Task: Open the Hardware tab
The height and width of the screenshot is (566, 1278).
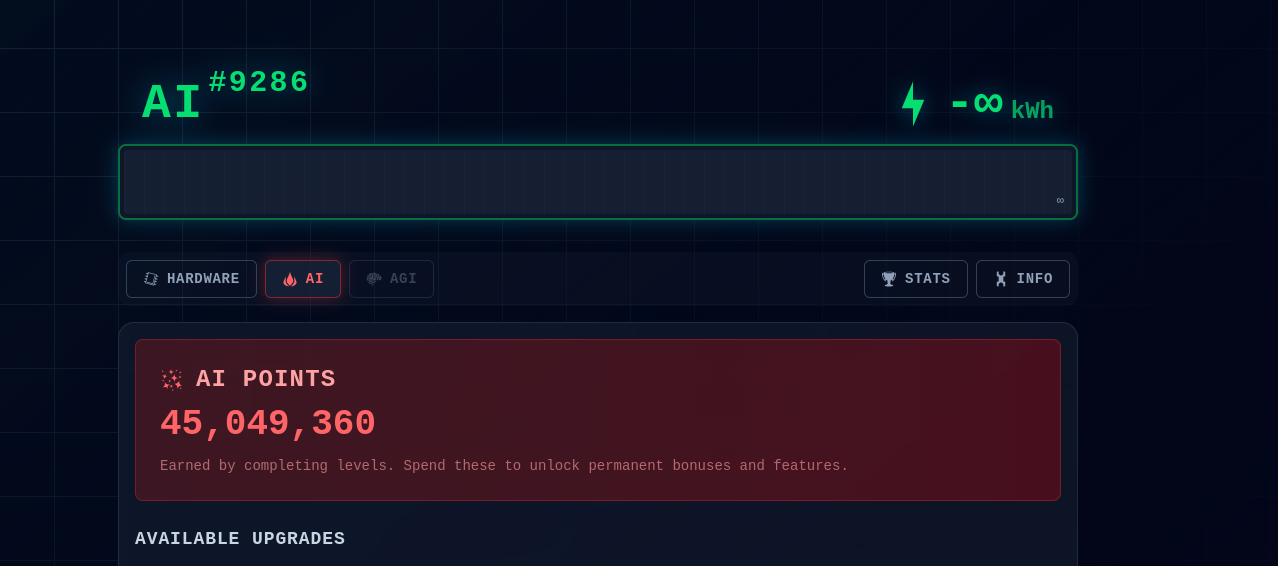Action: (191, 279)
